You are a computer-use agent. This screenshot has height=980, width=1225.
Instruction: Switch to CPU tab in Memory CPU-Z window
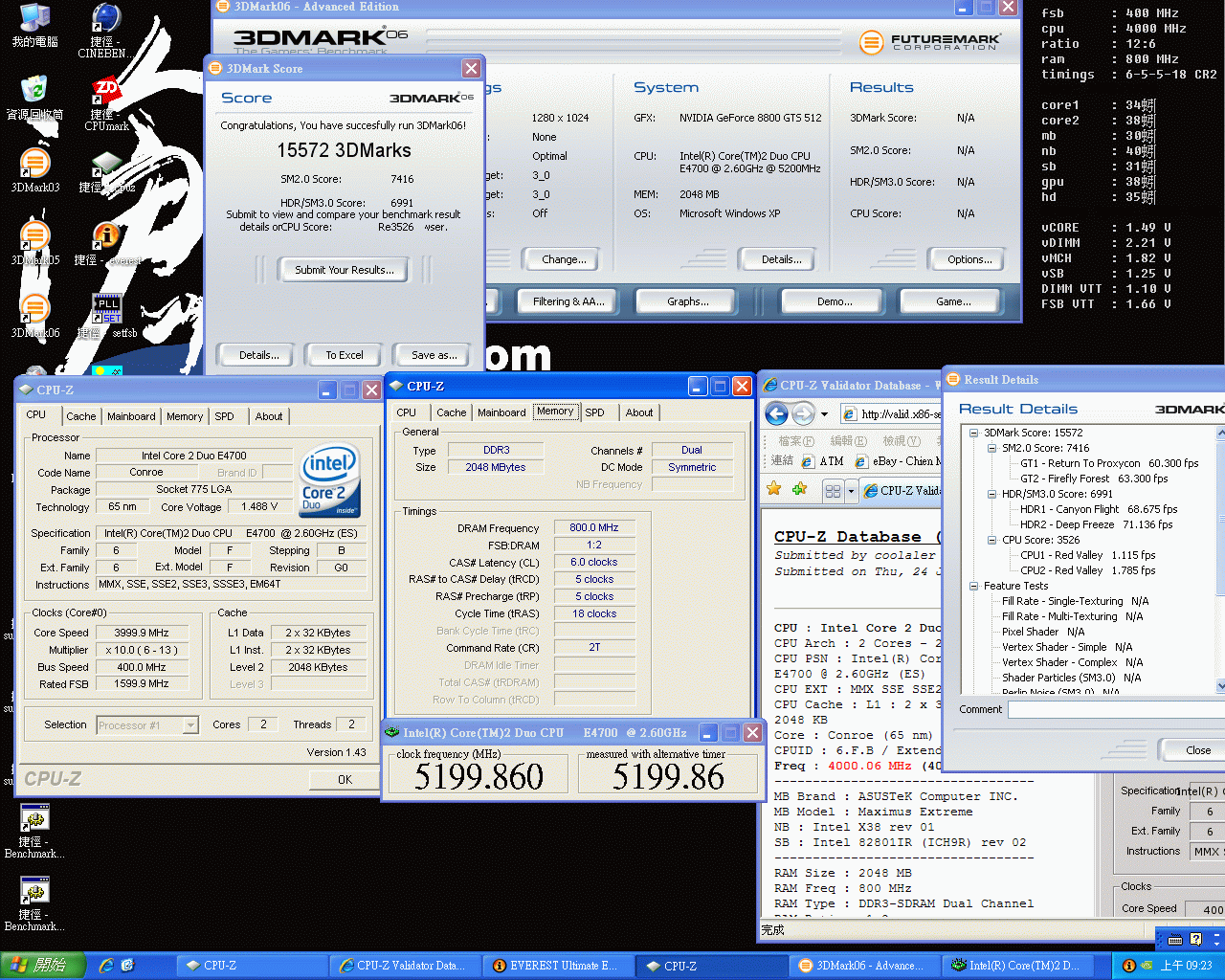[407, 412]
